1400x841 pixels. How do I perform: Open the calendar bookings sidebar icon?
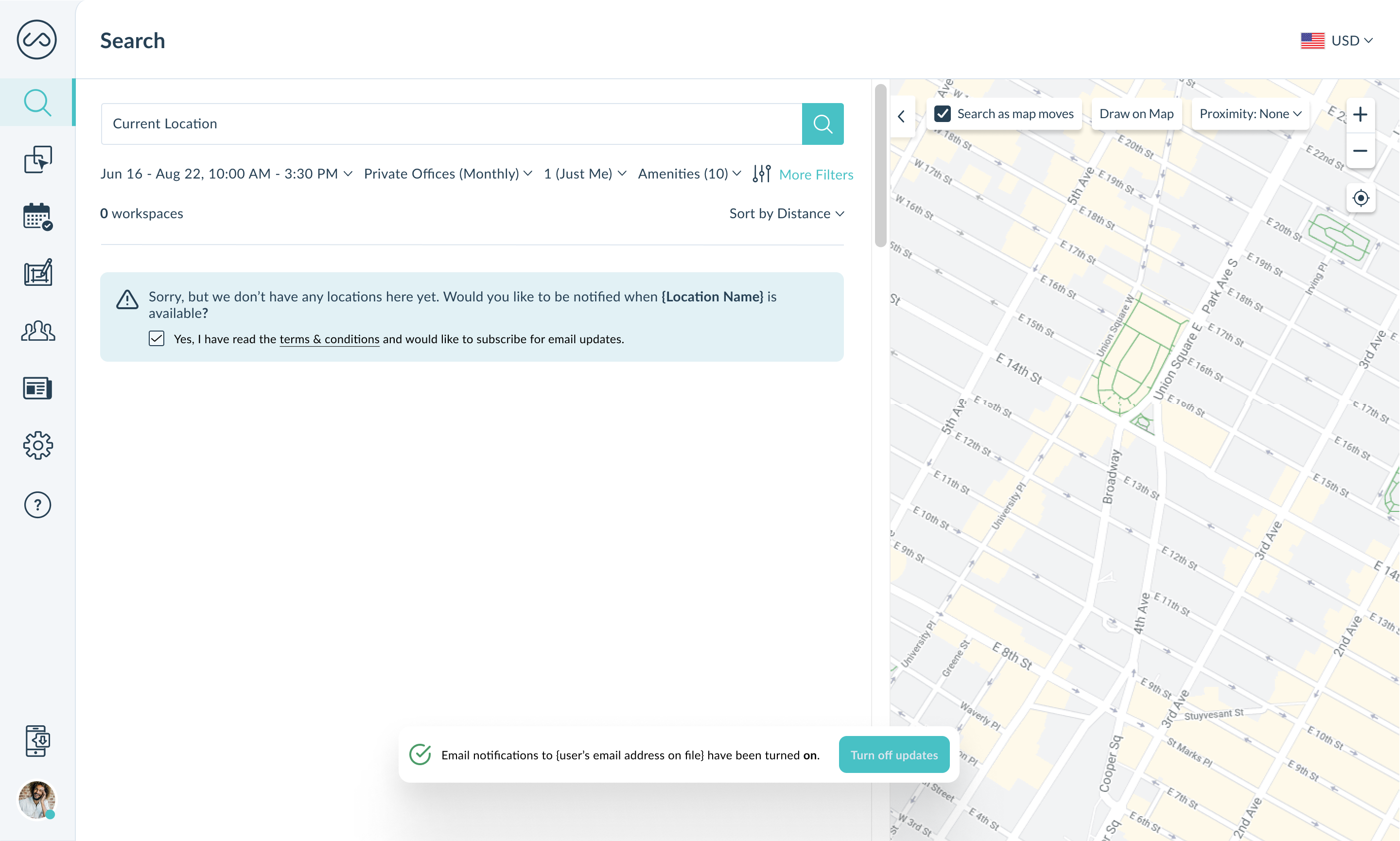click(x=37, y=216)
